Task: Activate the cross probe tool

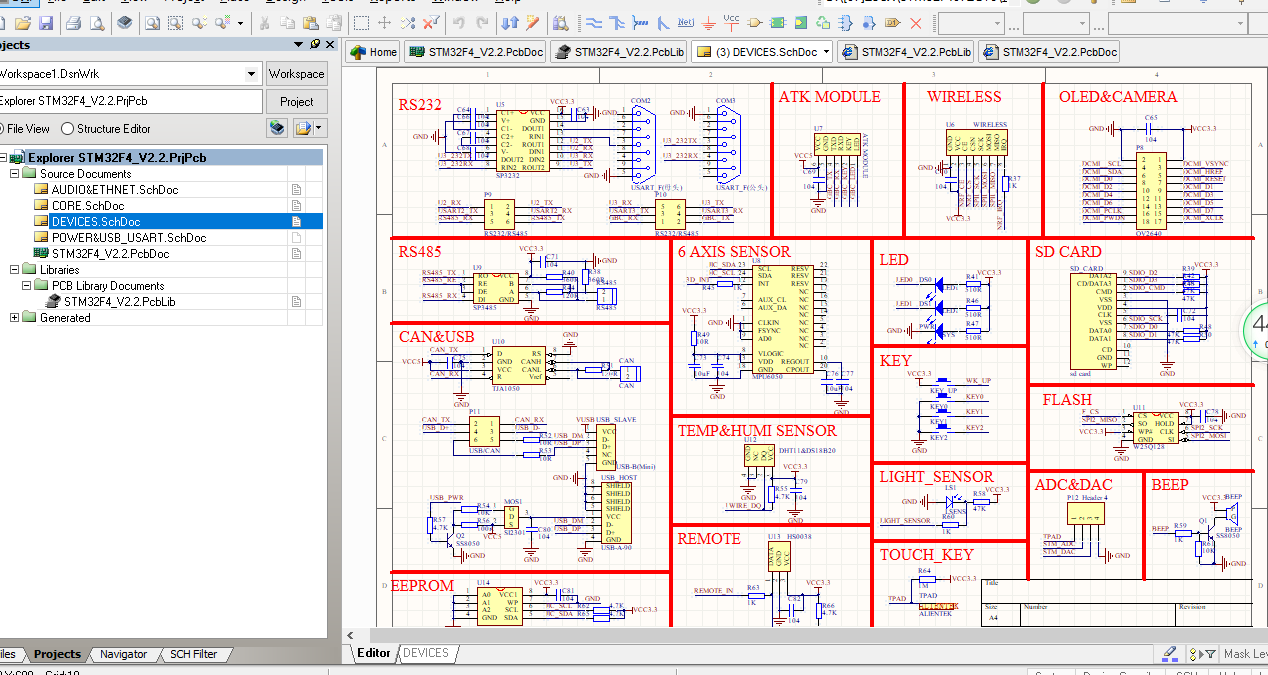Action: pos(533,22)
